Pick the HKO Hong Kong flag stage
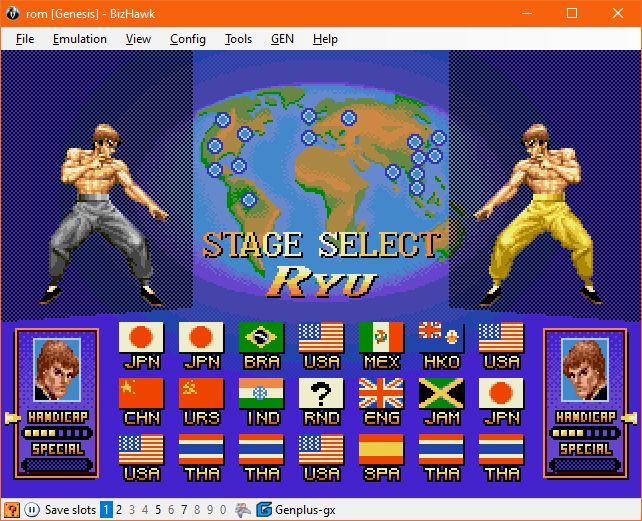642x521 pixels. point(441,338)
